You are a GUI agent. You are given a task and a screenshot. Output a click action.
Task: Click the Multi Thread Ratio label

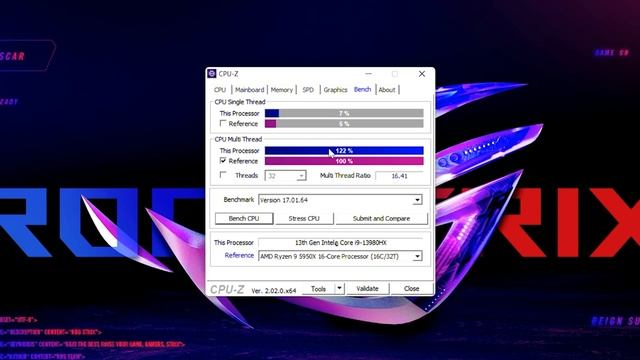tap(345, 176)
